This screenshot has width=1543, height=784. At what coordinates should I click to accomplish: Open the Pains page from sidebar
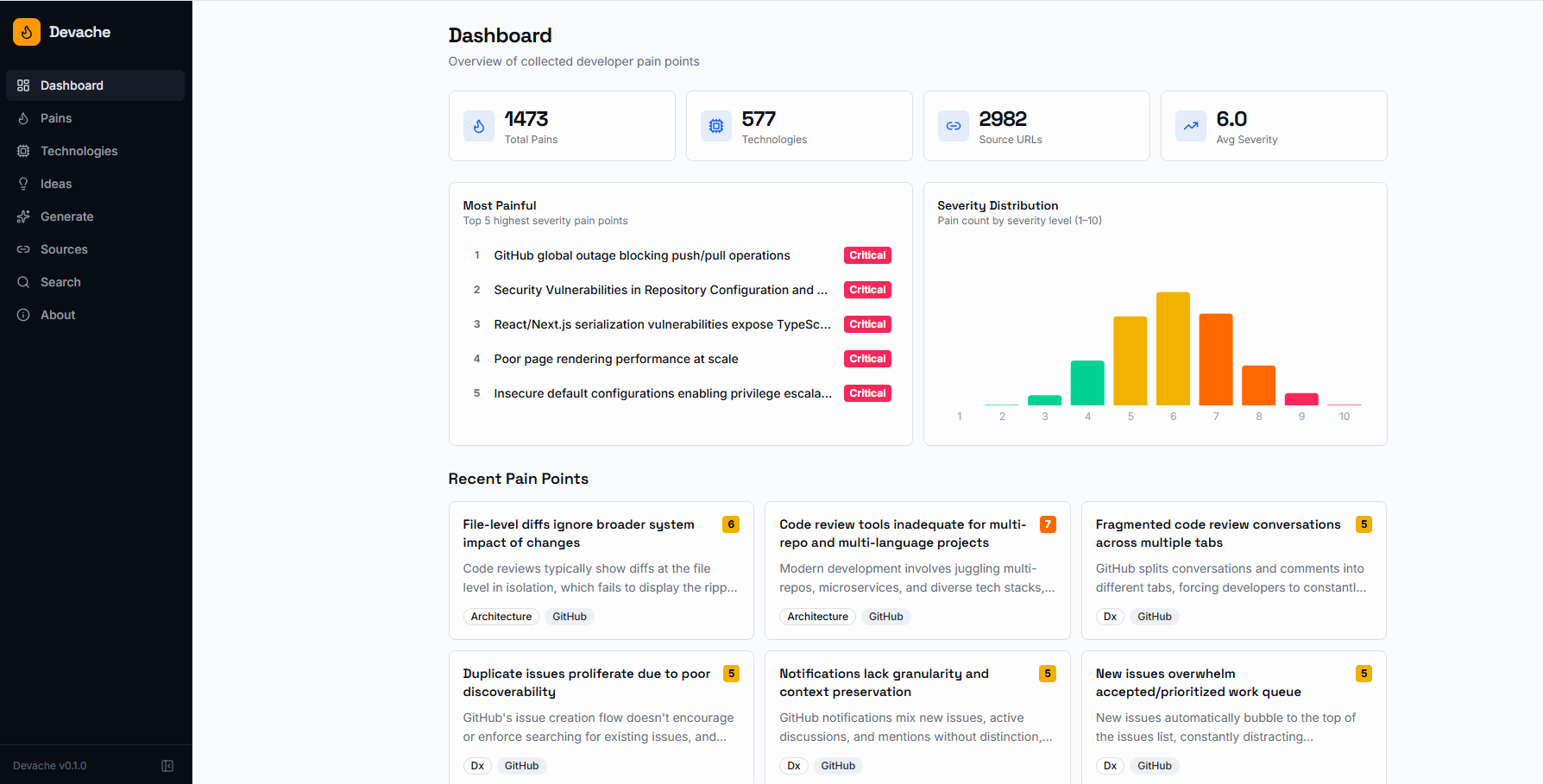pos(96,118)
